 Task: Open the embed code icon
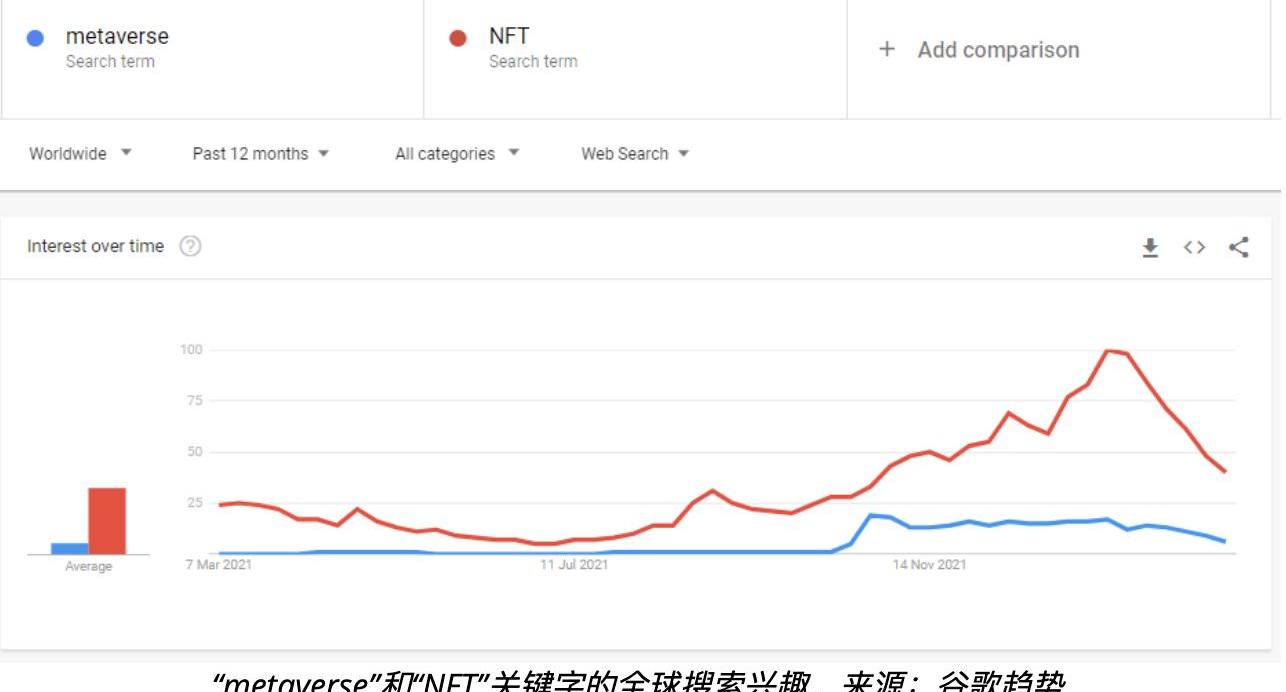1194,247
